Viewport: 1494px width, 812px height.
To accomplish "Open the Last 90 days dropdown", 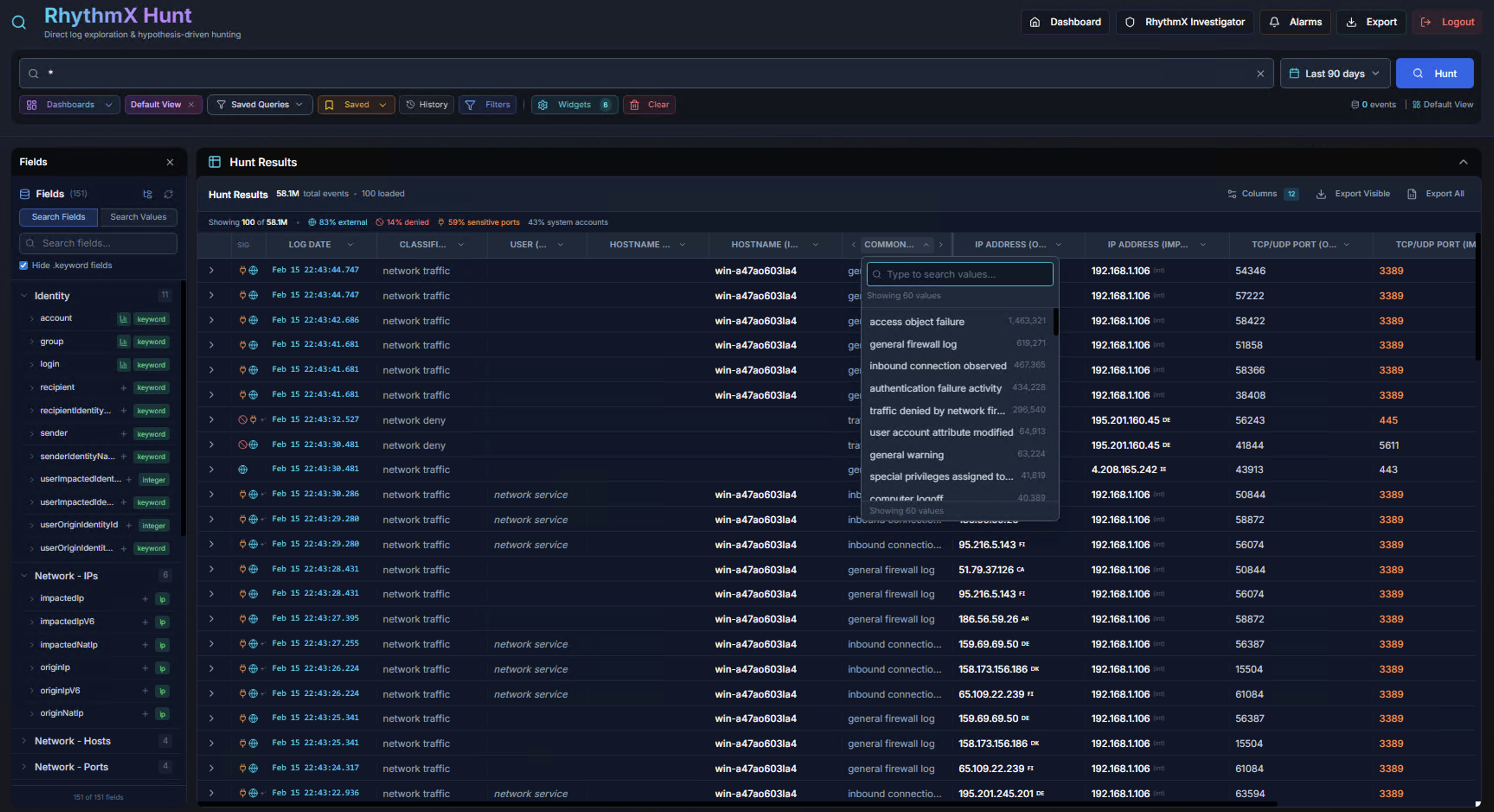I will (x=1334, y=74).
